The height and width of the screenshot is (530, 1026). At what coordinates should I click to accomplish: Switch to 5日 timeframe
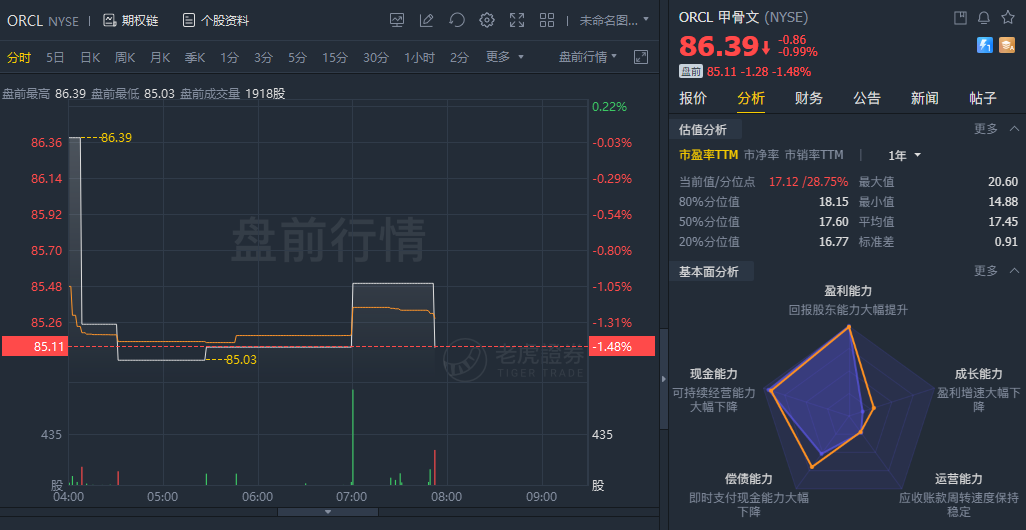56,58
